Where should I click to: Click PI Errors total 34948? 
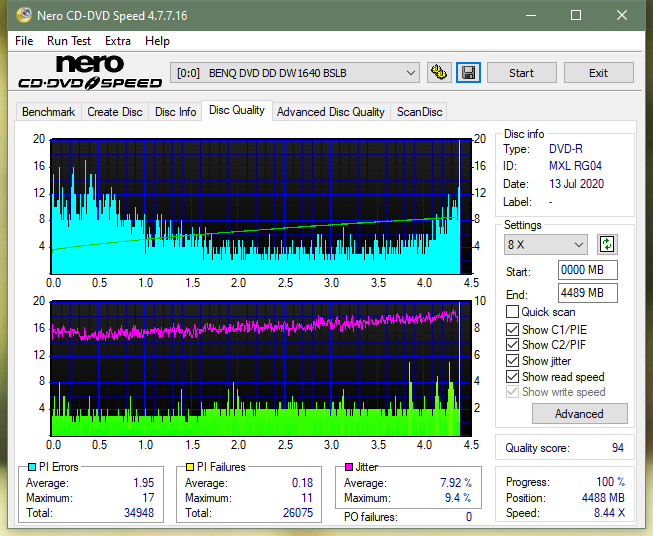[139, 513]
